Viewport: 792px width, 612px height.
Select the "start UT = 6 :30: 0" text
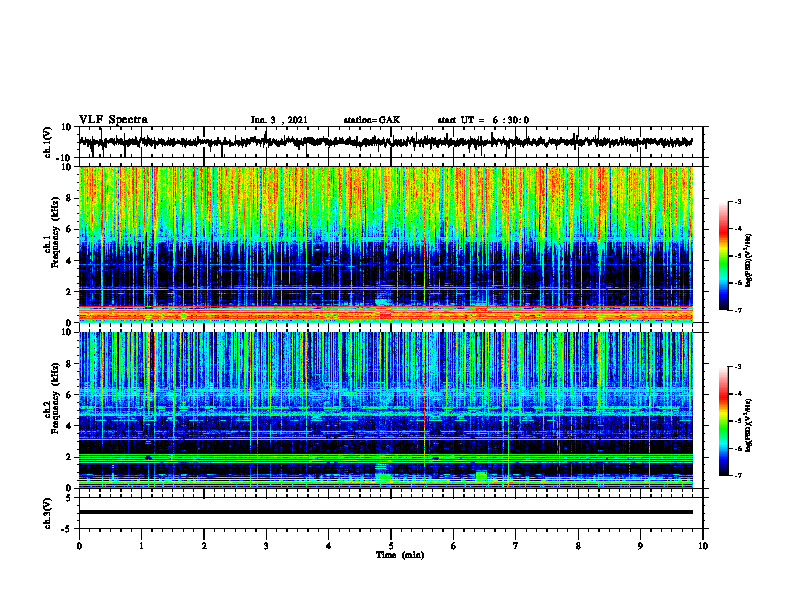[483, 120]
